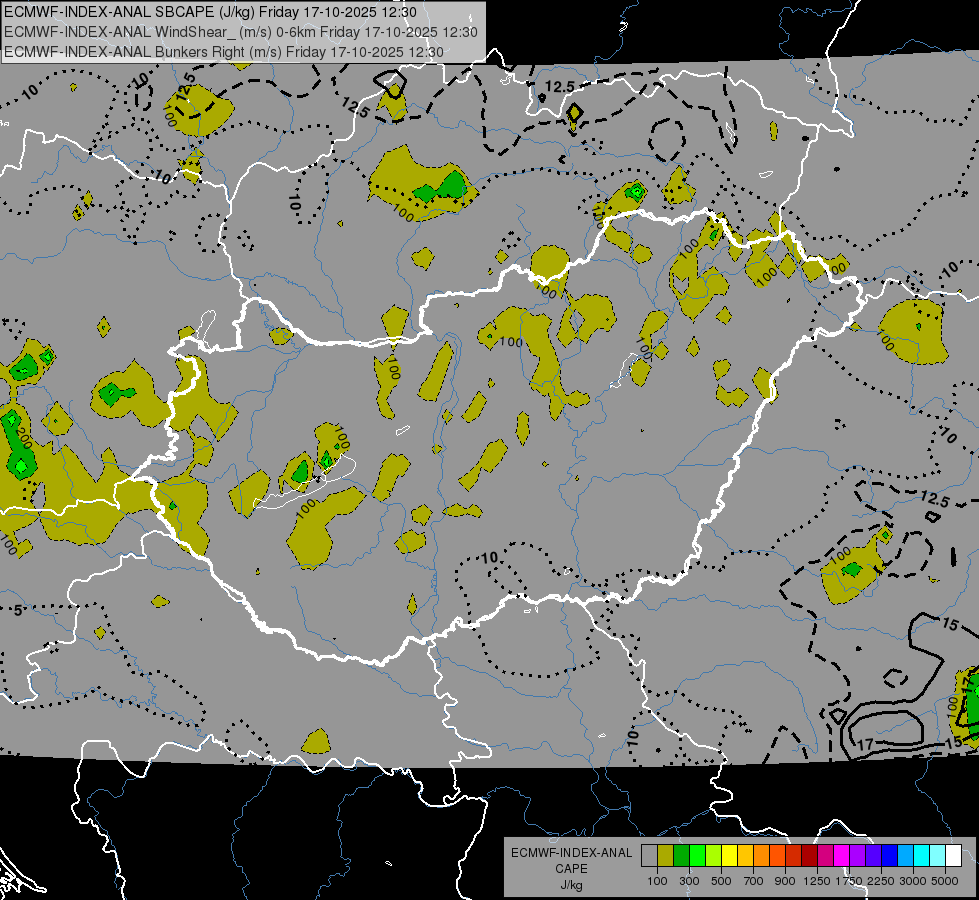Click the 300 legend value

tap(689, 881)
